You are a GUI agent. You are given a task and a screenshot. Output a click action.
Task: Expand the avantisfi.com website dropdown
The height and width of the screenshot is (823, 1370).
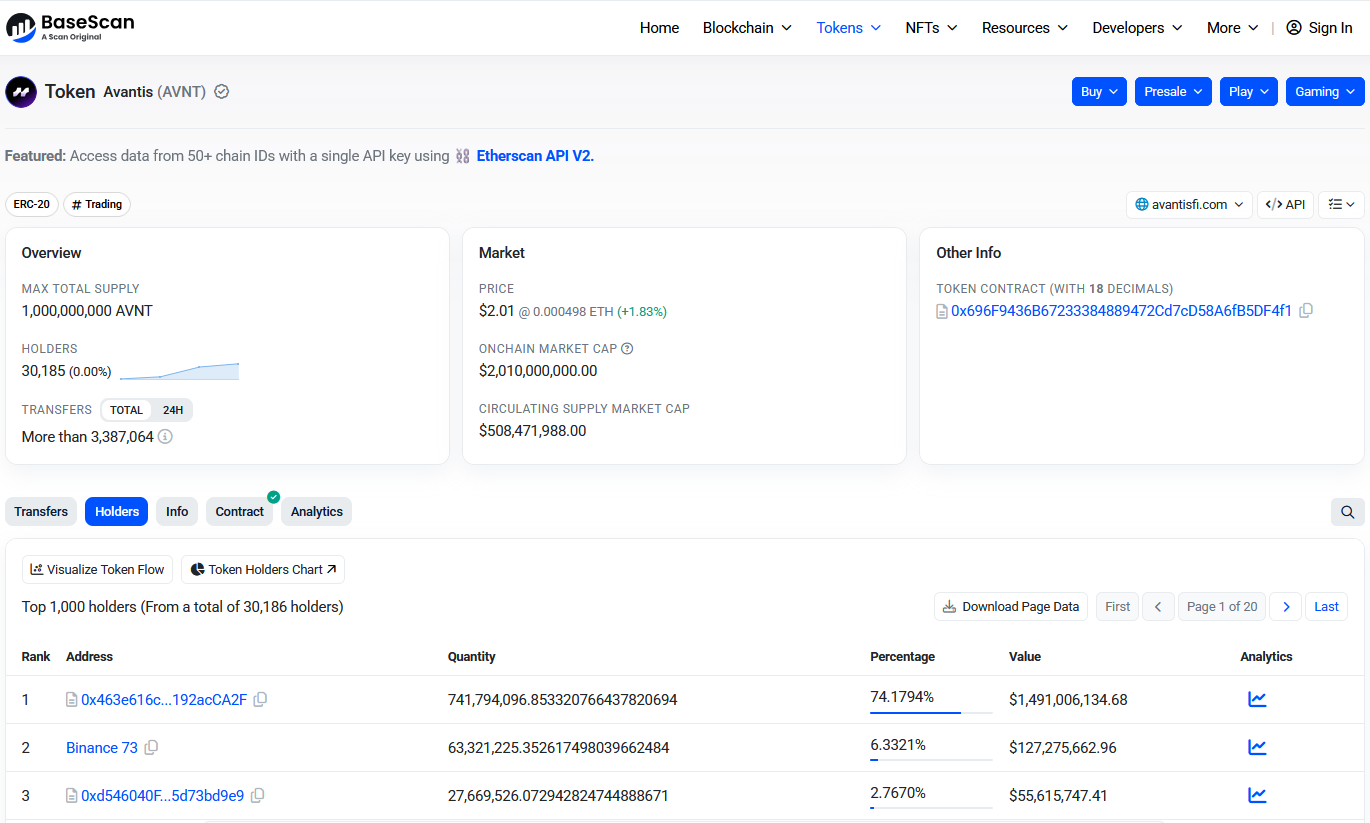[x=1188, y=204]
